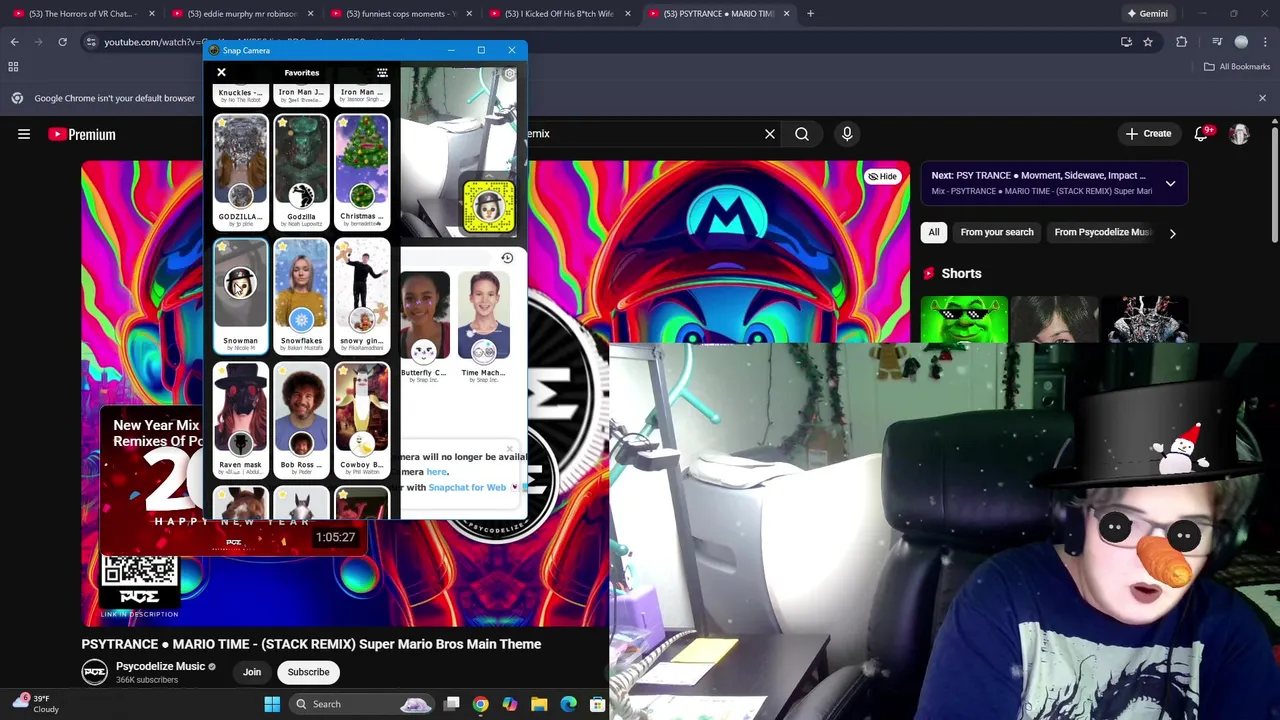Switch to 'funniest cops moments' tab
The height and width of the screenshot is (720, 1280).
(x=401, y=14)
